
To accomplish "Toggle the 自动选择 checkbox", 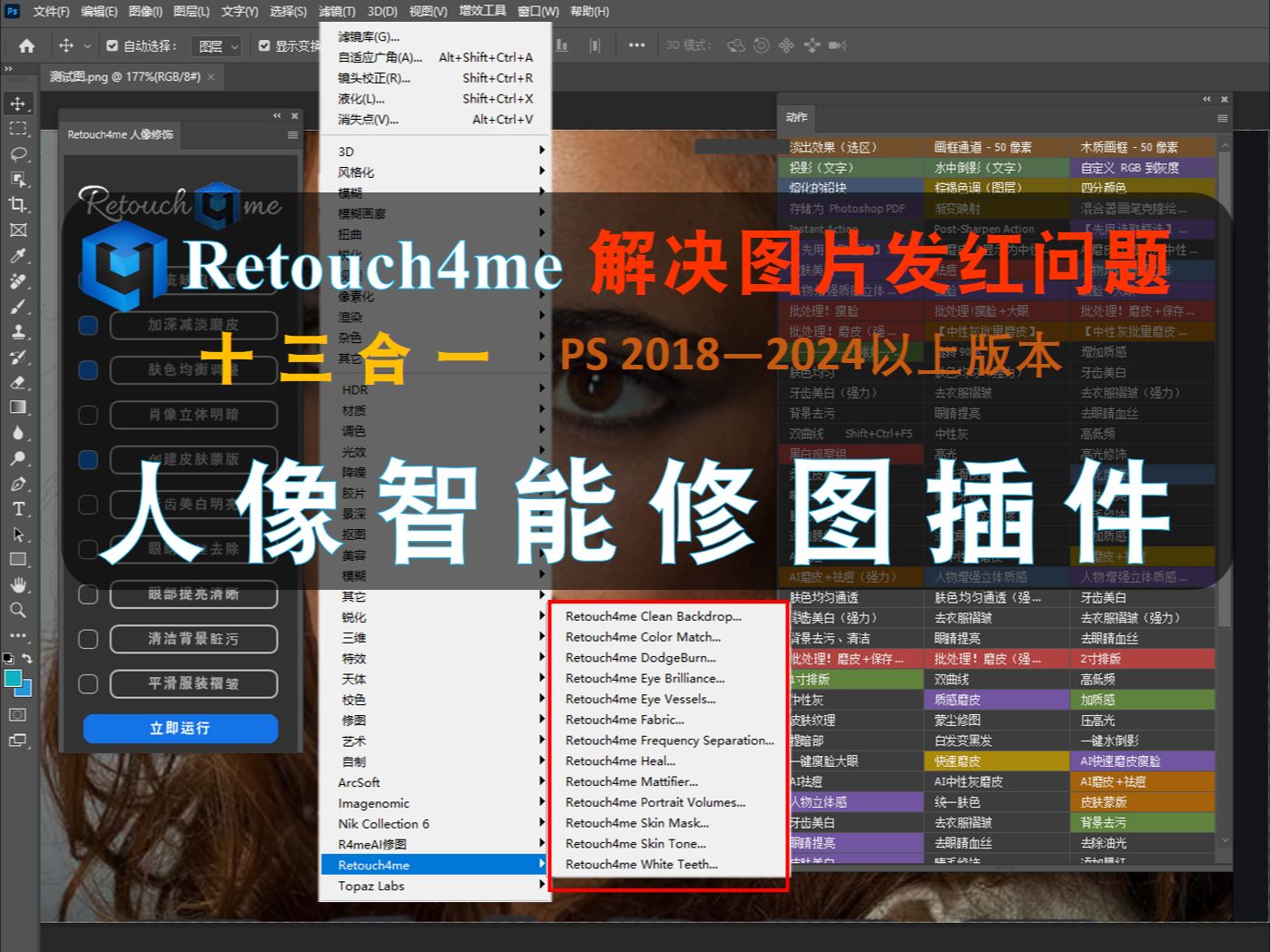I will click(113, 45).
